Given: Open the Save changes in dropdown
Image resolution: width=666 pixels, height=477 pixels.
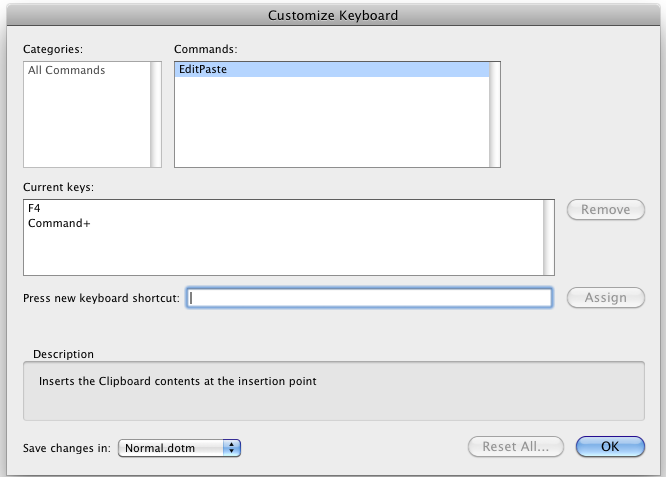Looking at the screenshot, I should point(179,448).
